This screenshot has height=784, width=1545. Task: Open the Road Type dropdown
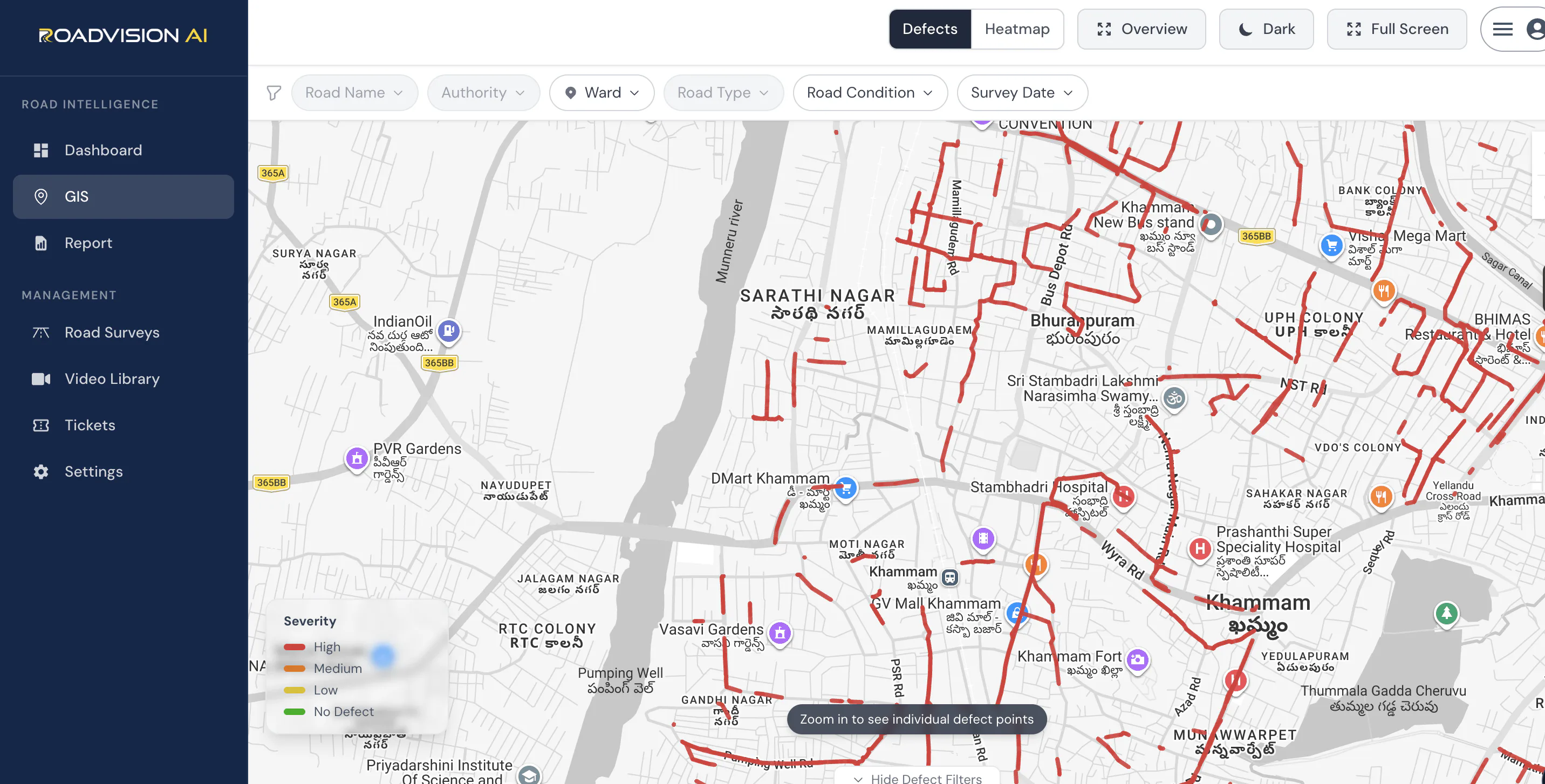(x=723, y=93)
